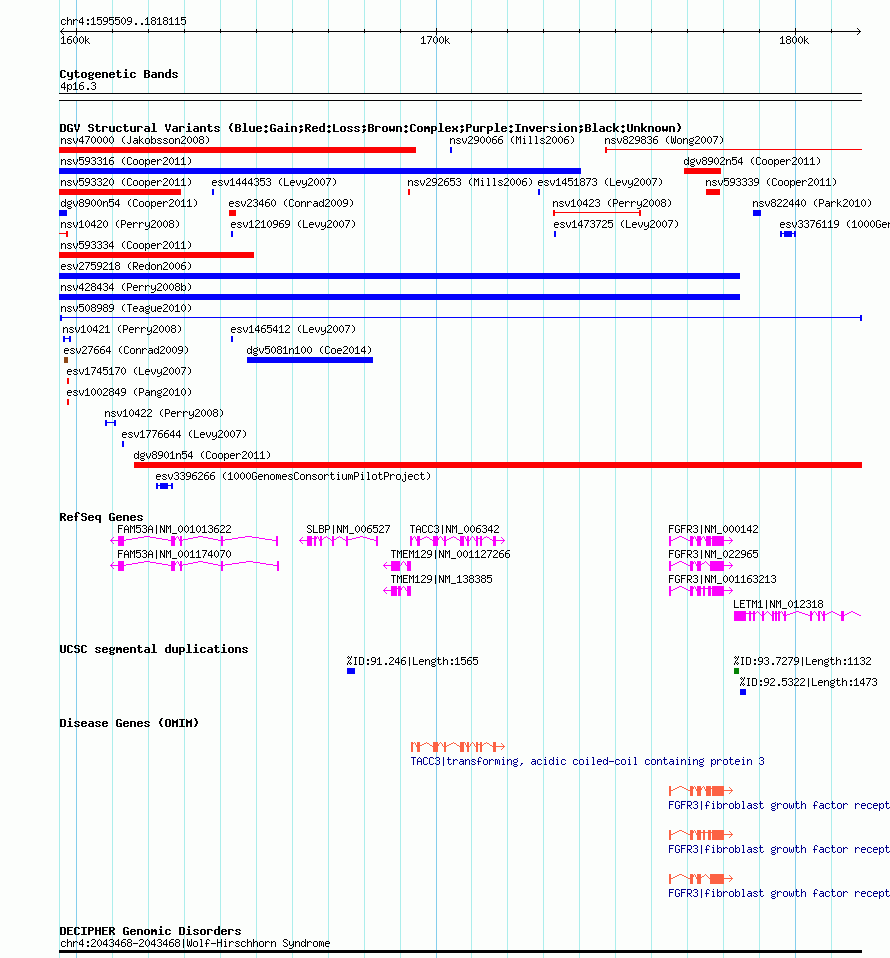Click the dgv8900n54 (Cooper2011) label
890x958 pixels.
click(129, 203)
